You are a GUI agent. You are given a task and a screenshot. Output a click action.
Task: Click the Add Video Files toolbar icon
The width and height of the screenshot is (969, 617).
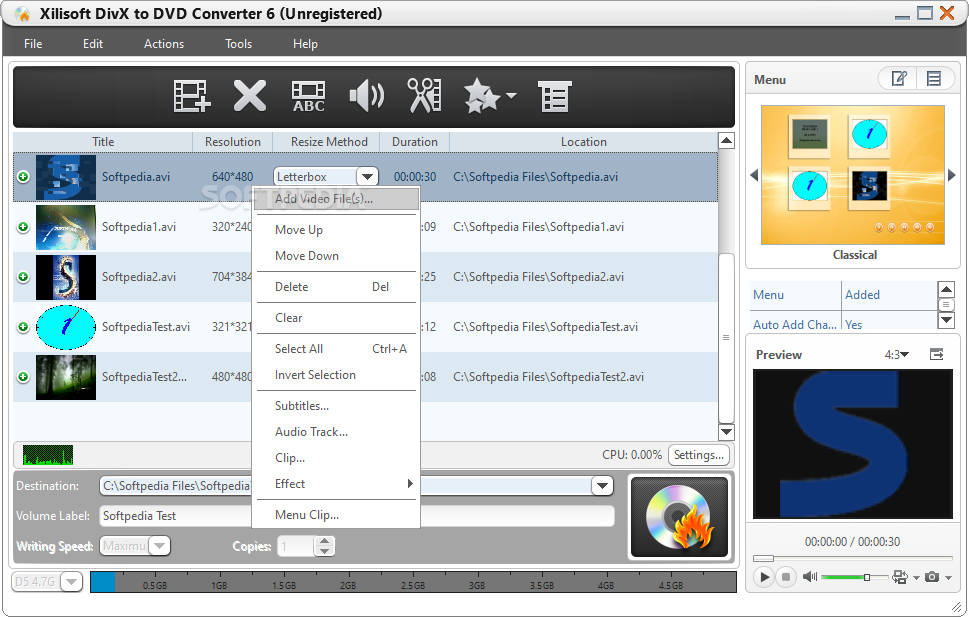coord(192,96)
